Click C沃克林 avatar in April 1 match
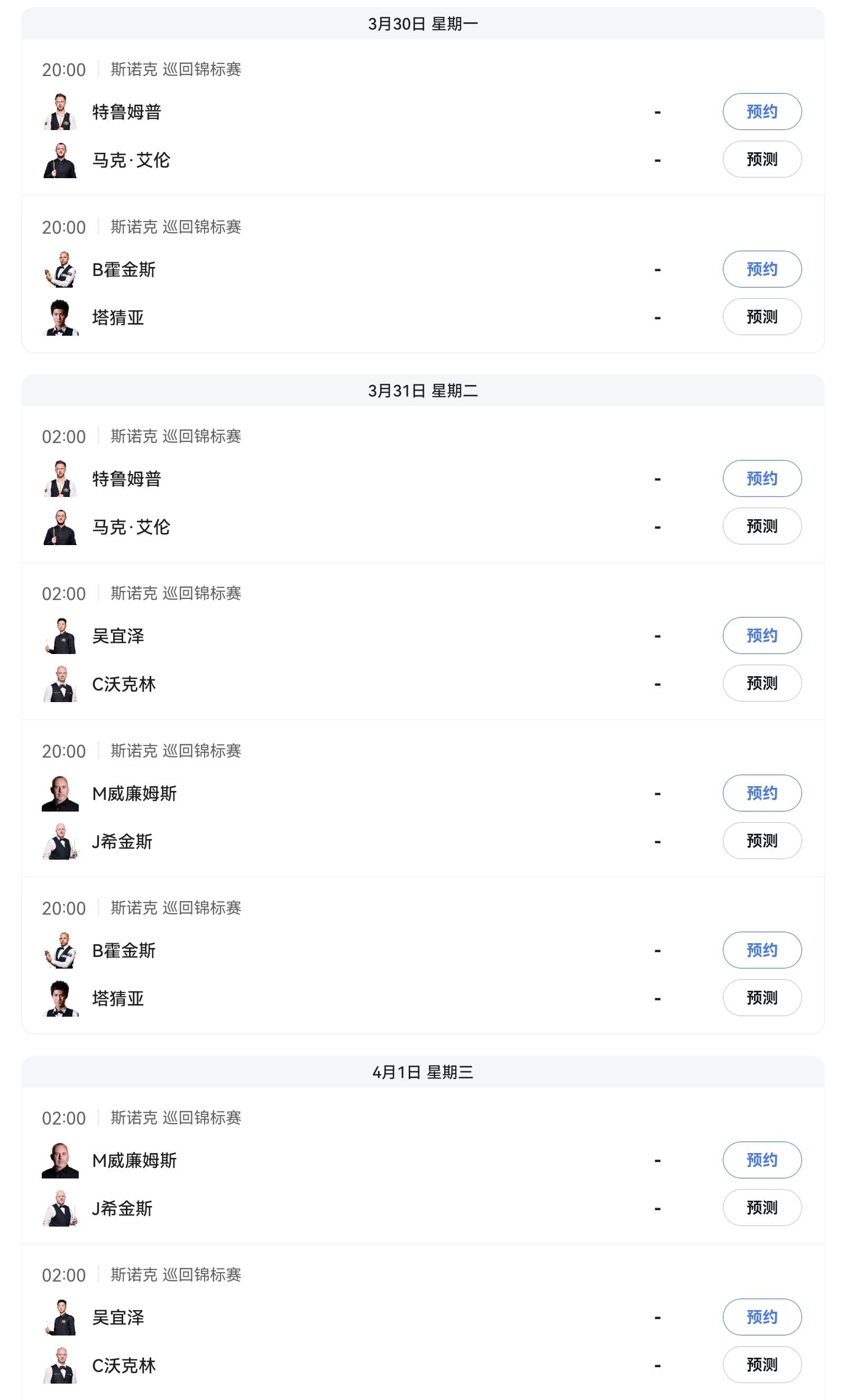Viewport: 846px width, 1400px height. pyautogui.click(x=60, y=1365)
